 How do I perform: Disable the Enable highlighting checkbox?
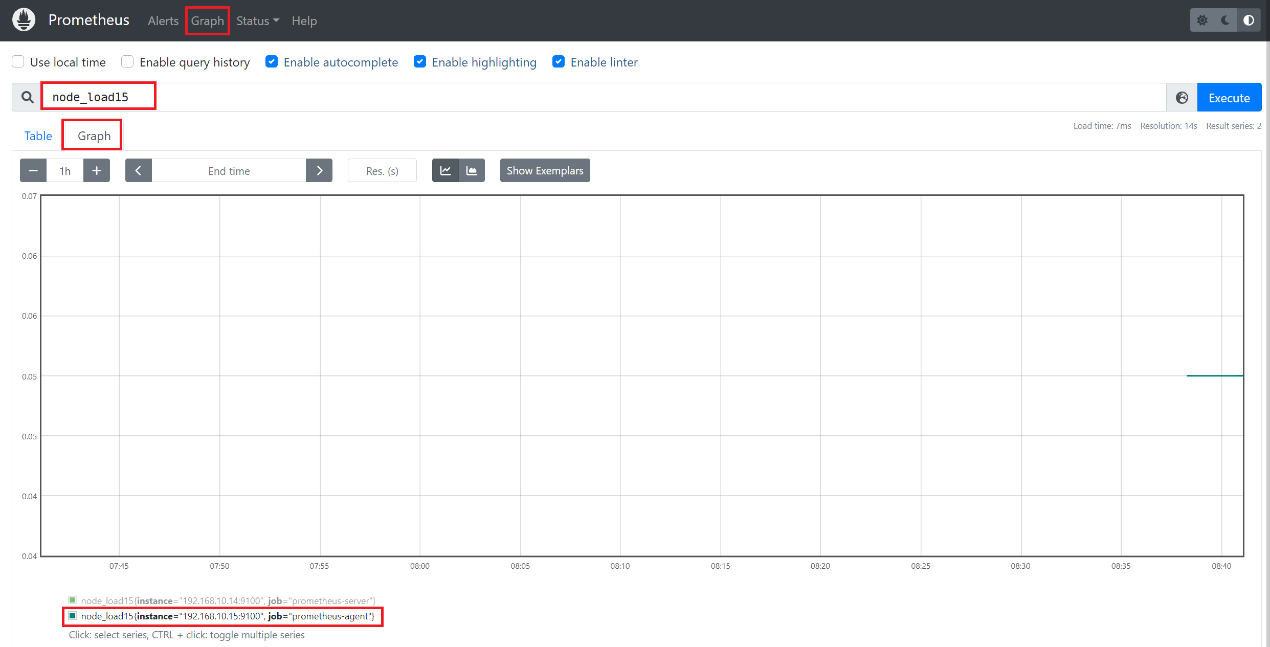420,62
